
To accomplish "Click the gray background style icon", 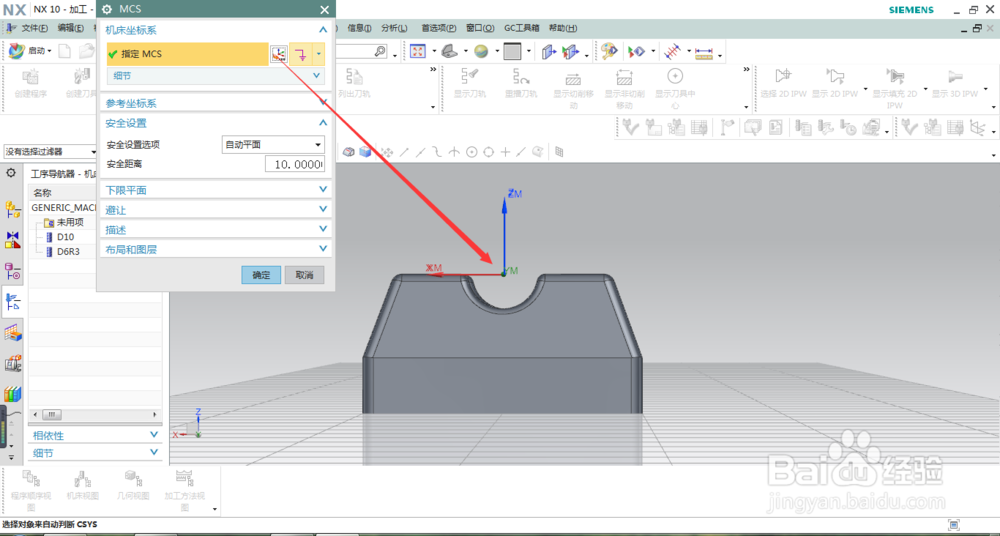I will 512,52.
